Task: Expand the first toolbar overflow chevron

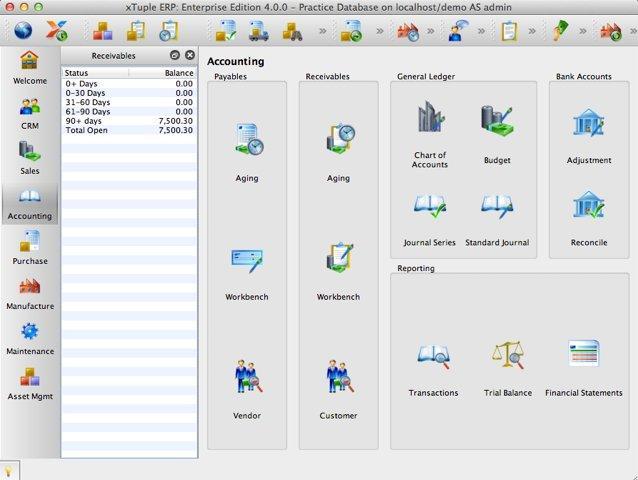Action: pyautogui.click(x=322, y=31)
